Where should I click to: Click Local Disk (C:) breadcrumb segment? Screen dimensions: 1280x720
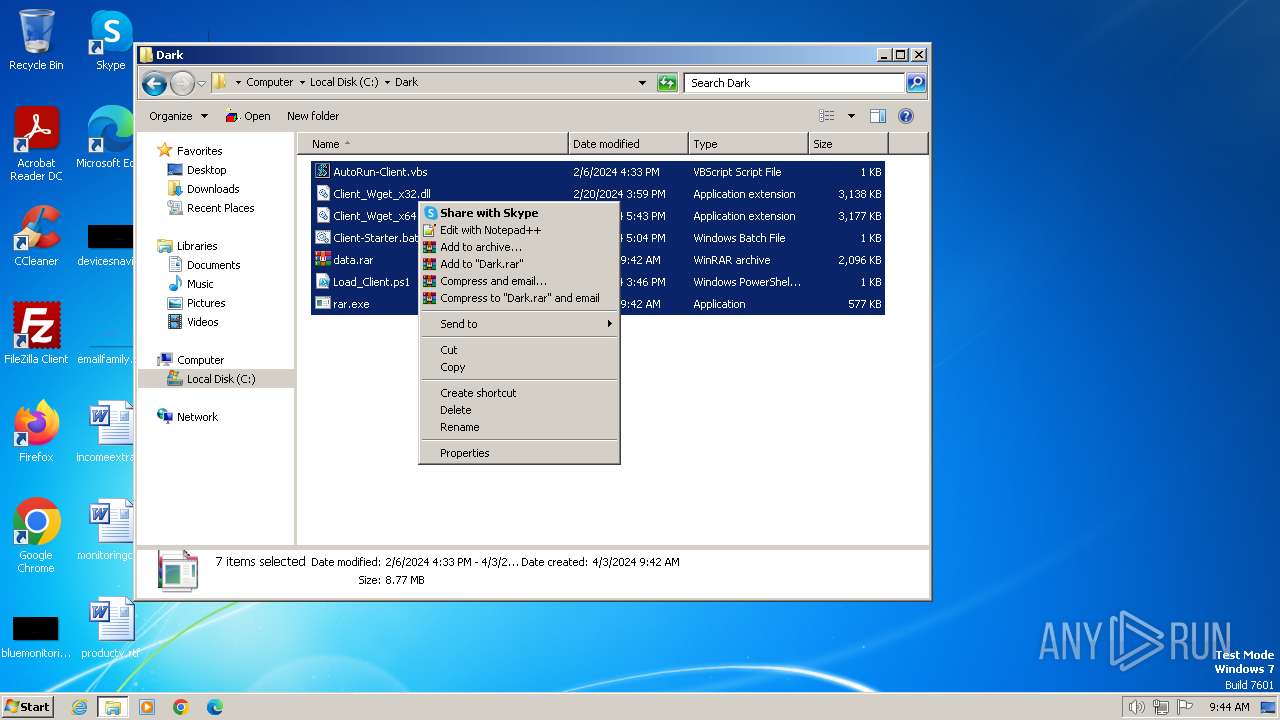pos(344,83)
